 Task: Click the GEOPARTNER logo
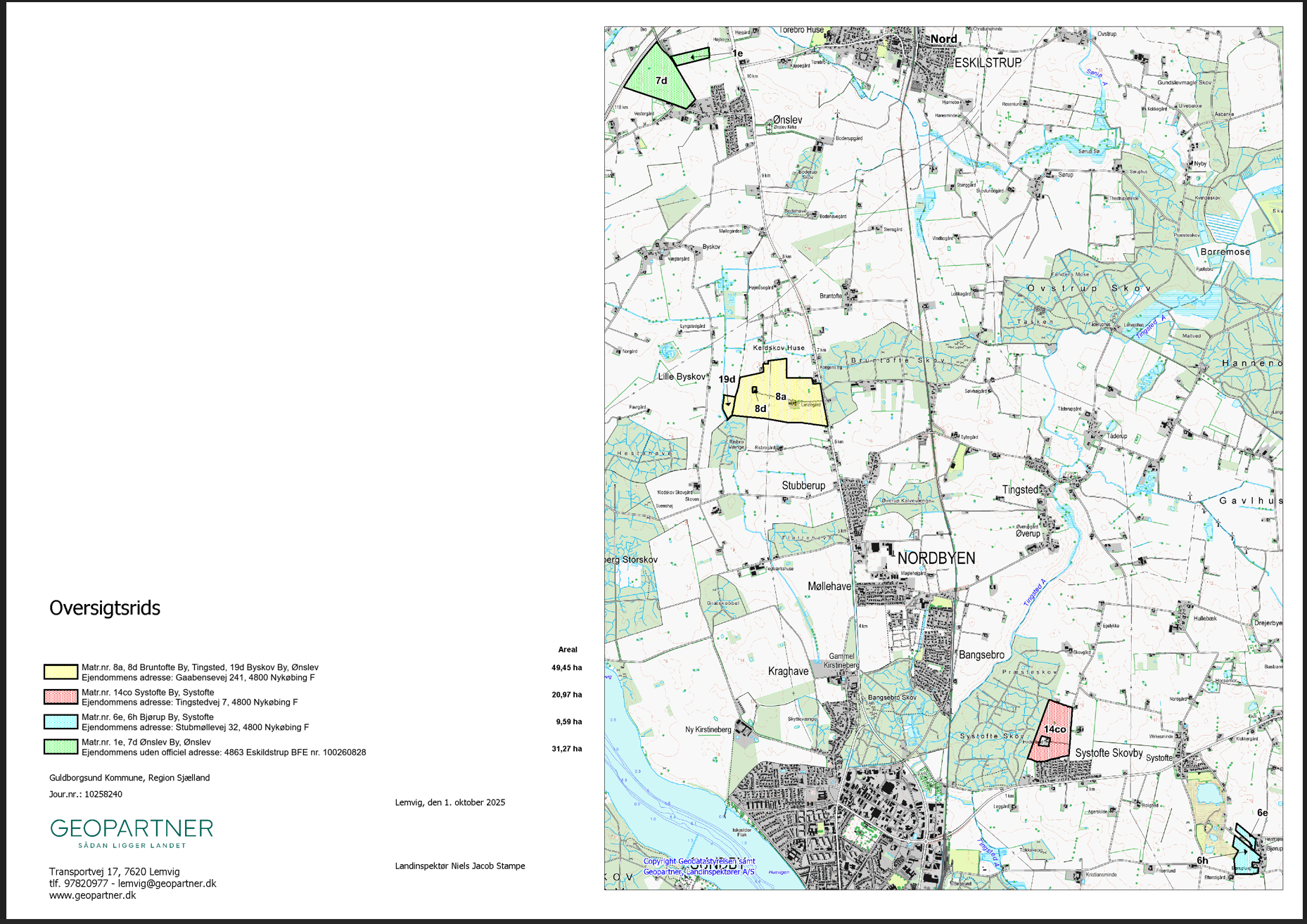132,832
